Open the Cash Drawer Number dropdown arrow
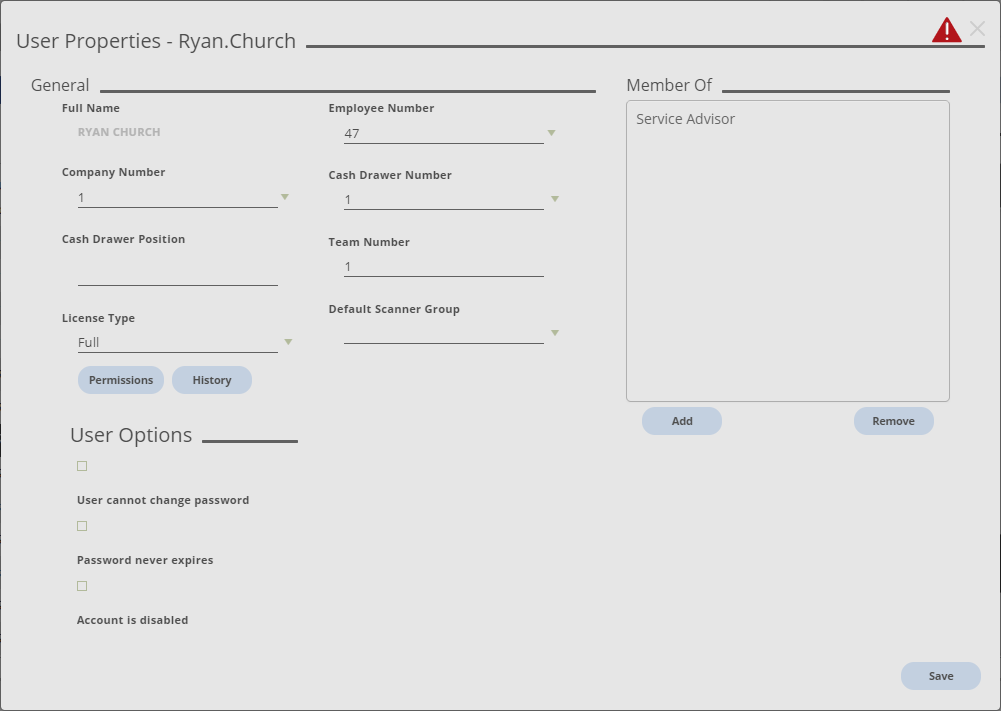 pos(555,199)
